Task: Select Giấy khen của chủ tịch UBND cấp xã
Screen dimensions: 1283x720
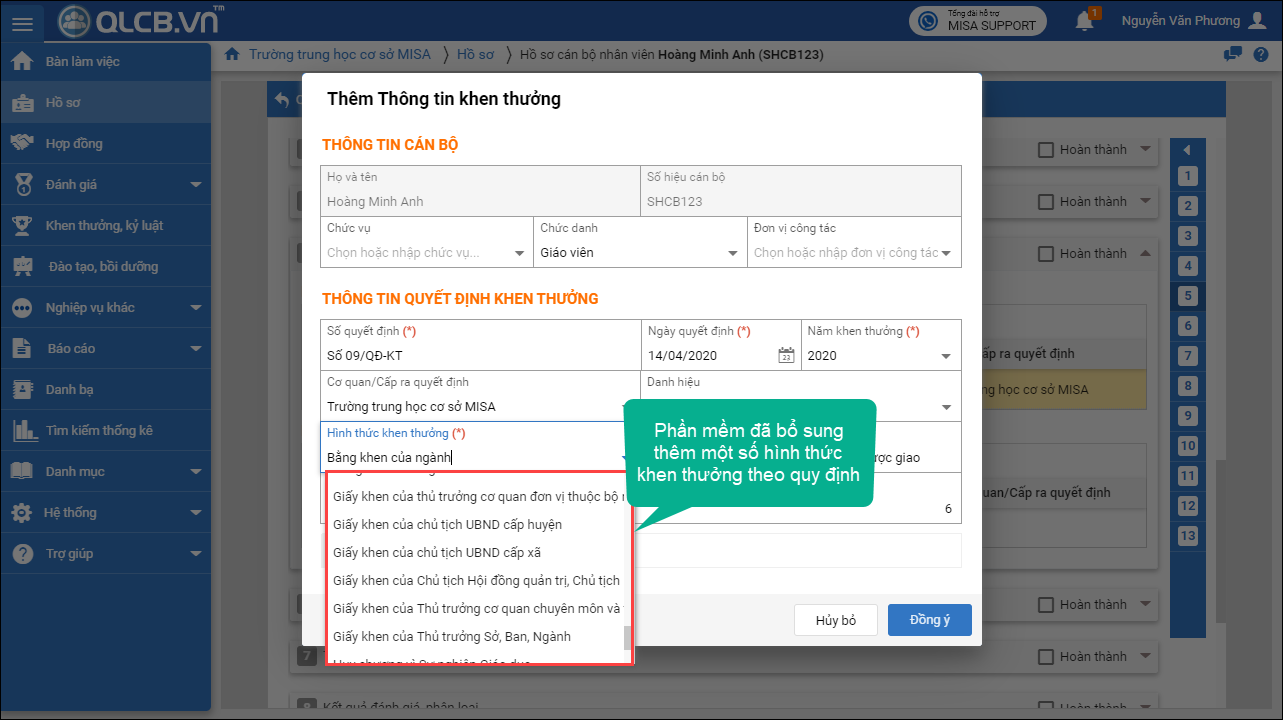Action: (x=437, y=553)
